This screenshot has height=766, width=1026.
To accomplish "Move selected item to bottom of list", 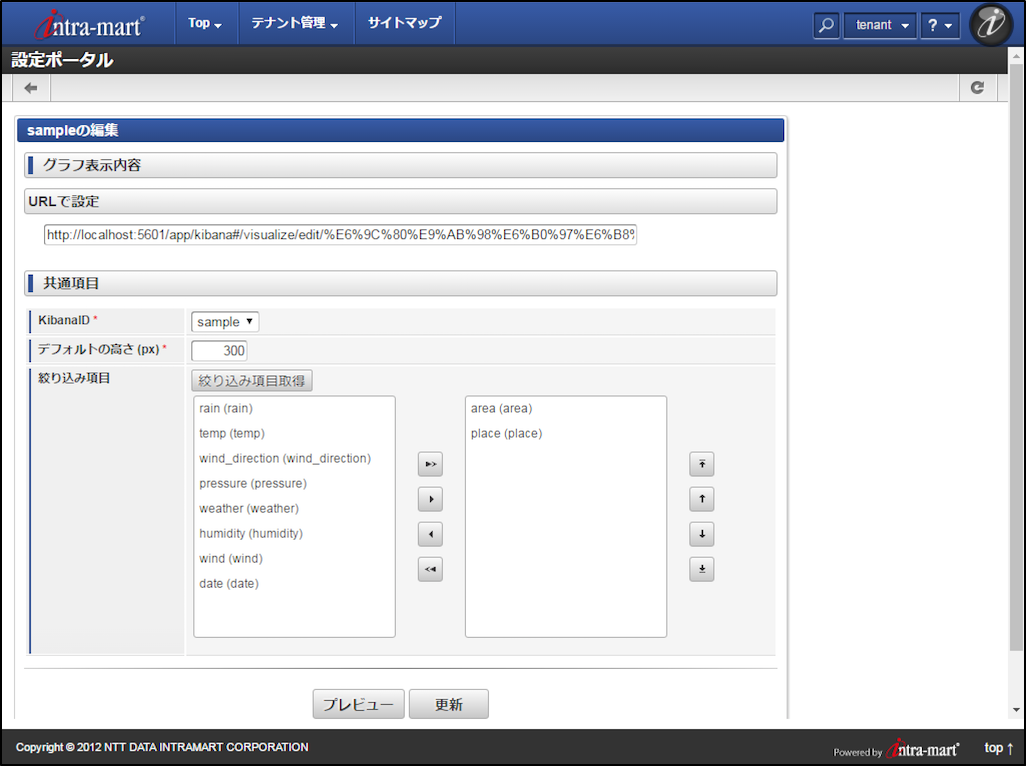I will (x=701, y=569).
